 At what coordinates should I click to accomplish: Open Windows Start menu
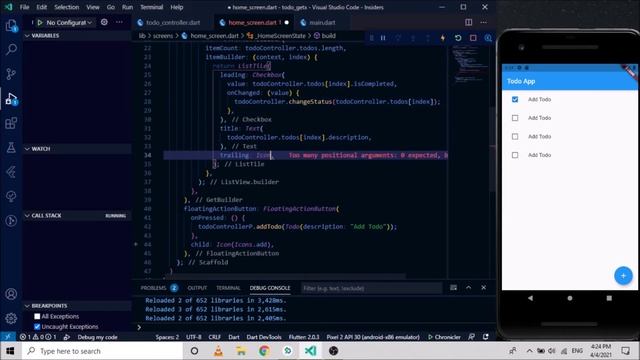[10, 351]
